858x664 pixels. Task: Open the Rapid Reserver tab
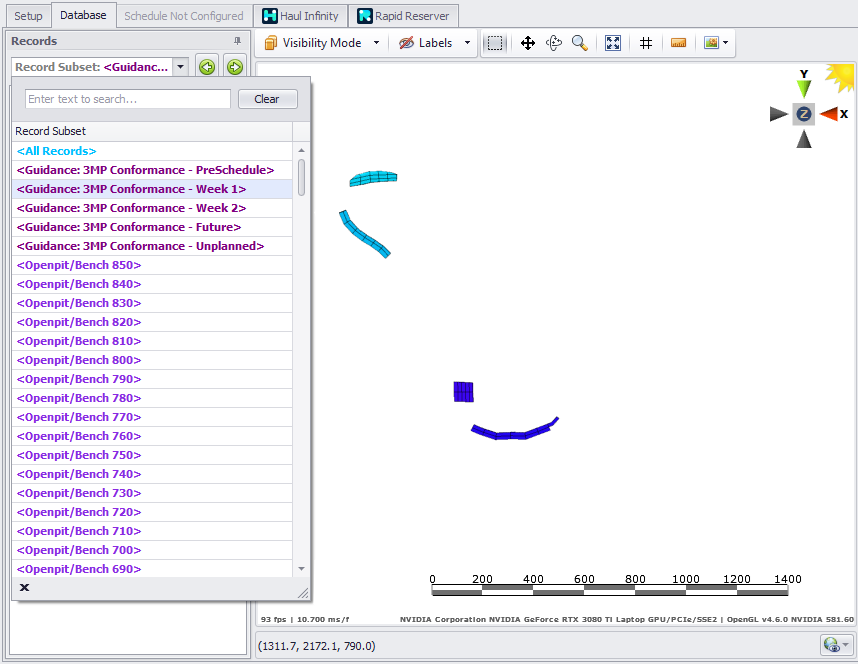point(405,16)
